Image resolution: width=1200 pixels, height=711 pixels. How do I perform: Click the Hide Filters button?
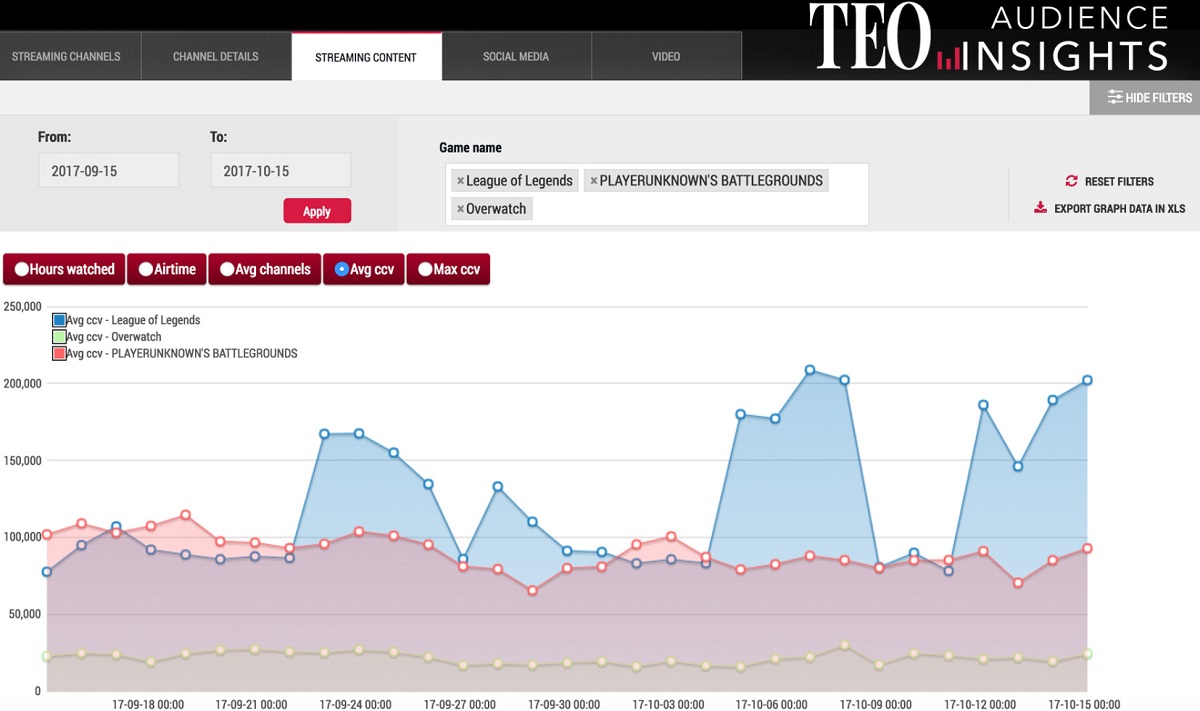coord(1145,98)
